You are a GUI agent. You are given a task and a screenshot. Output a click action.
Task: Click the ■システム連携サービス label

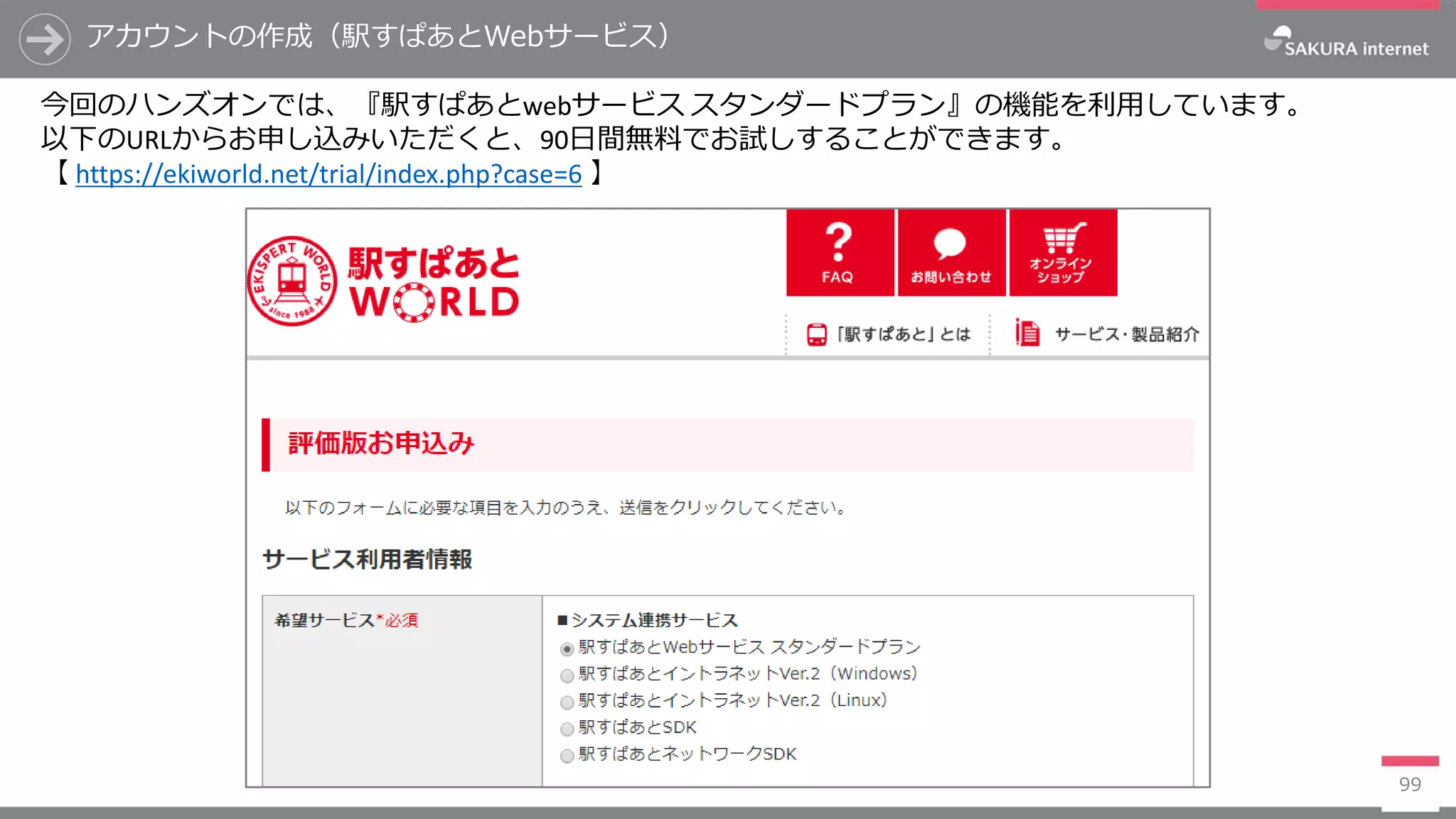coord(648,621)
